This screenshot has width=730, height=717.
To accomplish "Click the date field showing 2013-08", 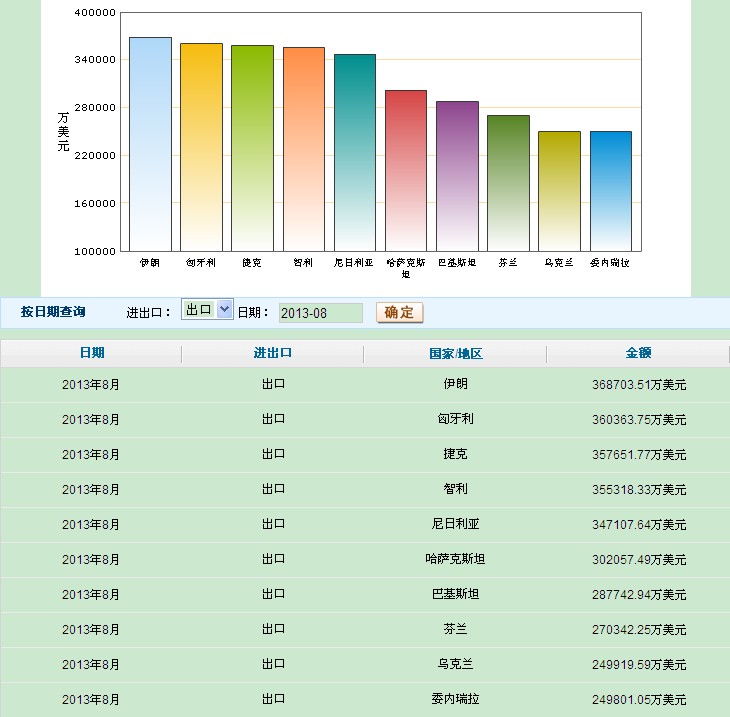I will [x=320, y=313].
